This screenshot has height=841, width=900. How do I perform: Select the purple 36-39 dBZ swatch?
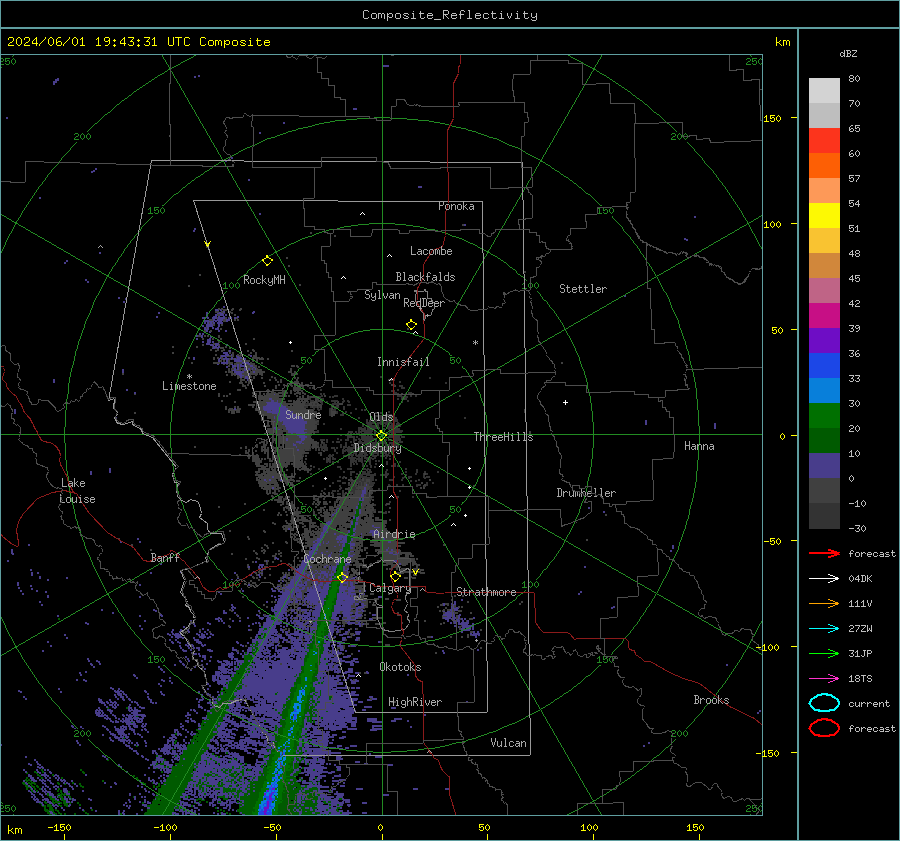(x=824, y=340)
